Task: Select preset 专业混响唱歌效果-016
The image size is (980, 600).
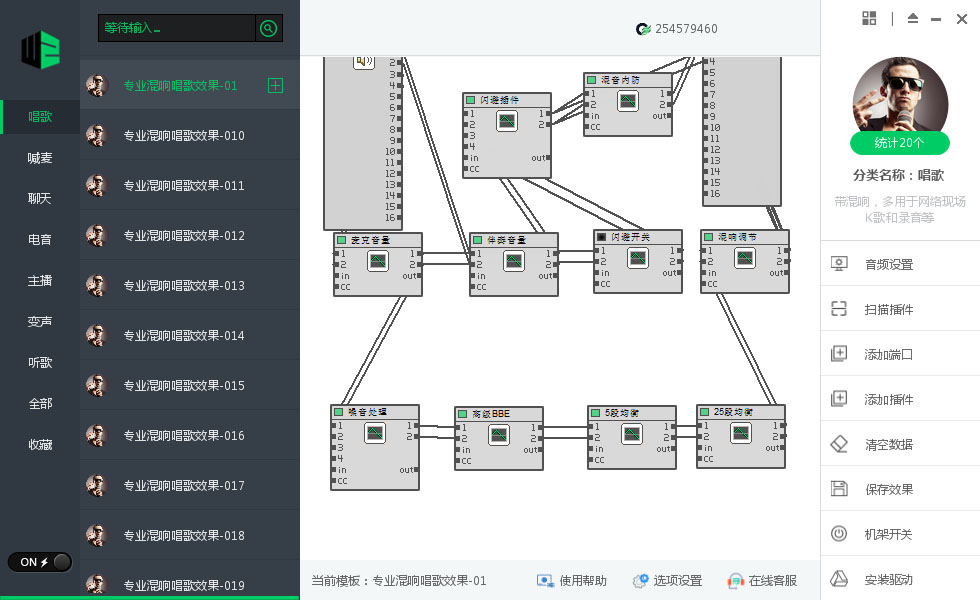Action: pos(190,436)
